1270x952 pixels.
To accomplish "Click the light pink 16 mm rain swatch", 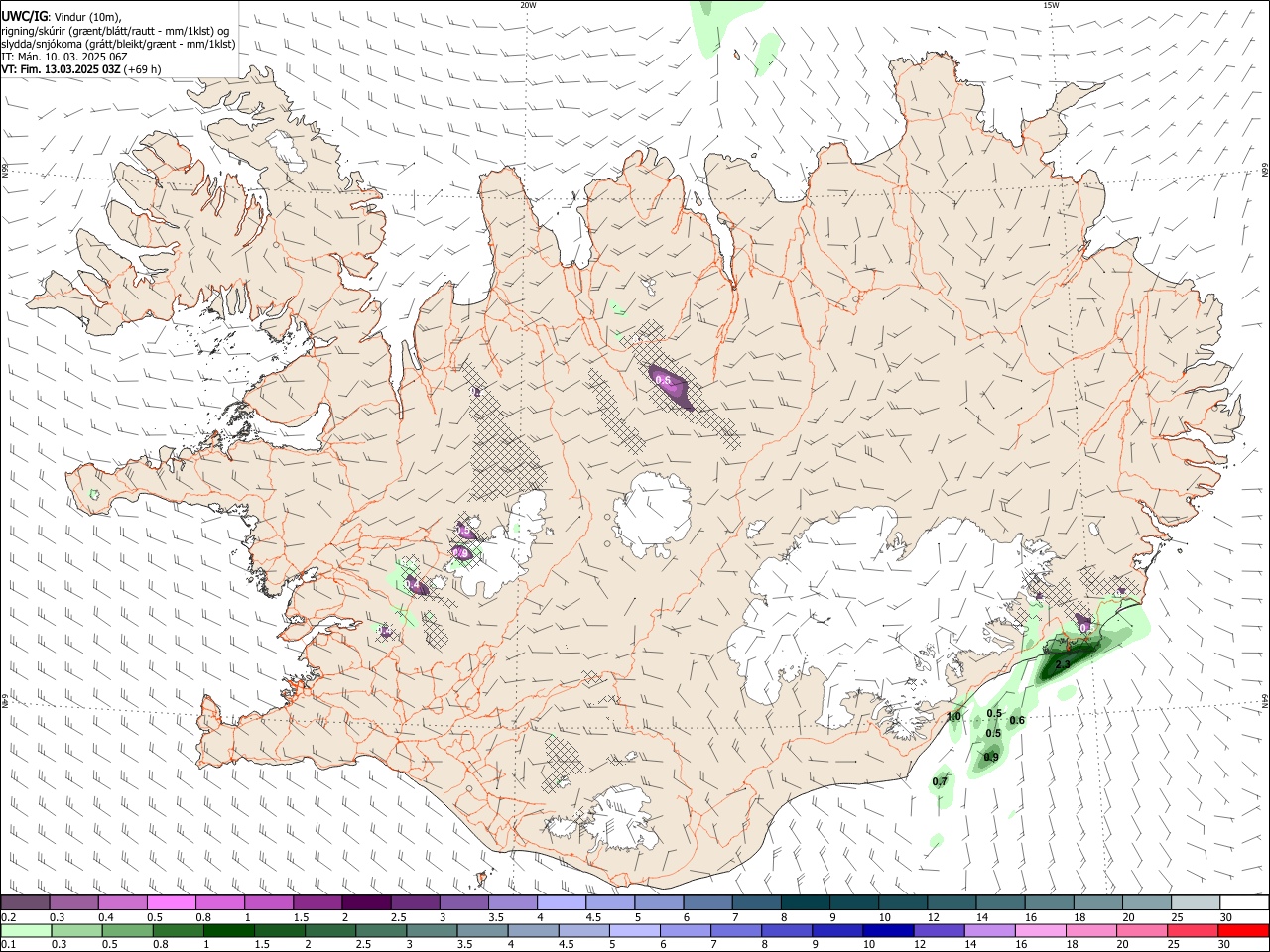I will click(x=1040, y=931).
